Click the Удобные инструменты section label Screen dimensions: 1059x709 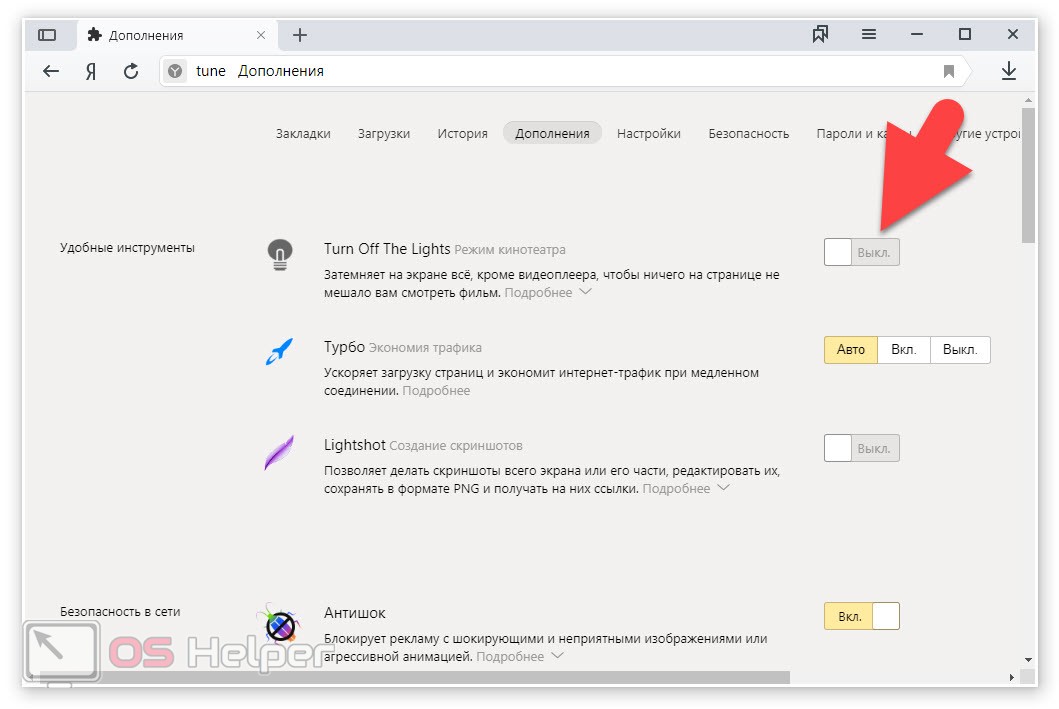(127, 248)
